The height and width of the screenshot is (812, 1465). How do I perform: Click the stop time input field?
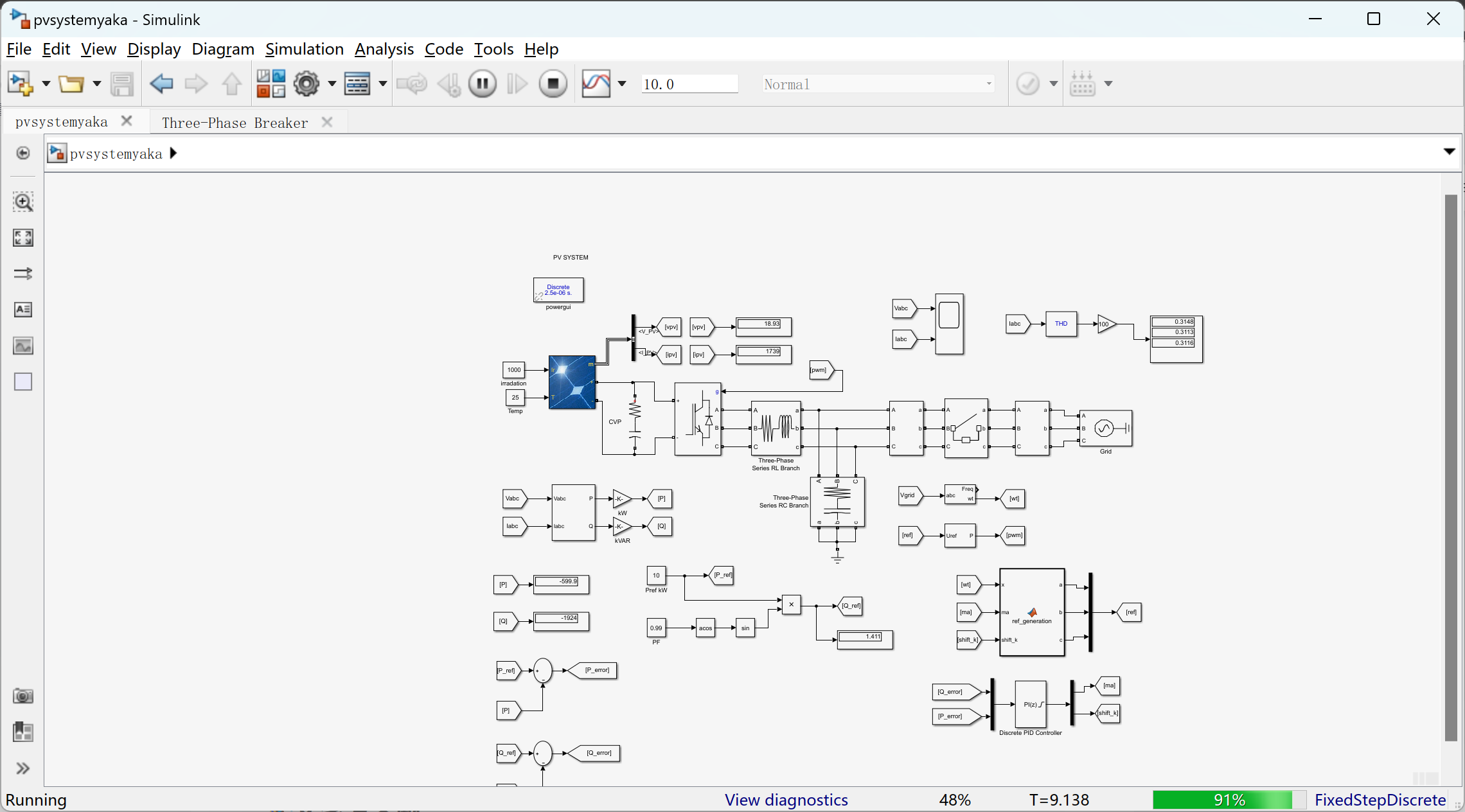click(689, 84)
